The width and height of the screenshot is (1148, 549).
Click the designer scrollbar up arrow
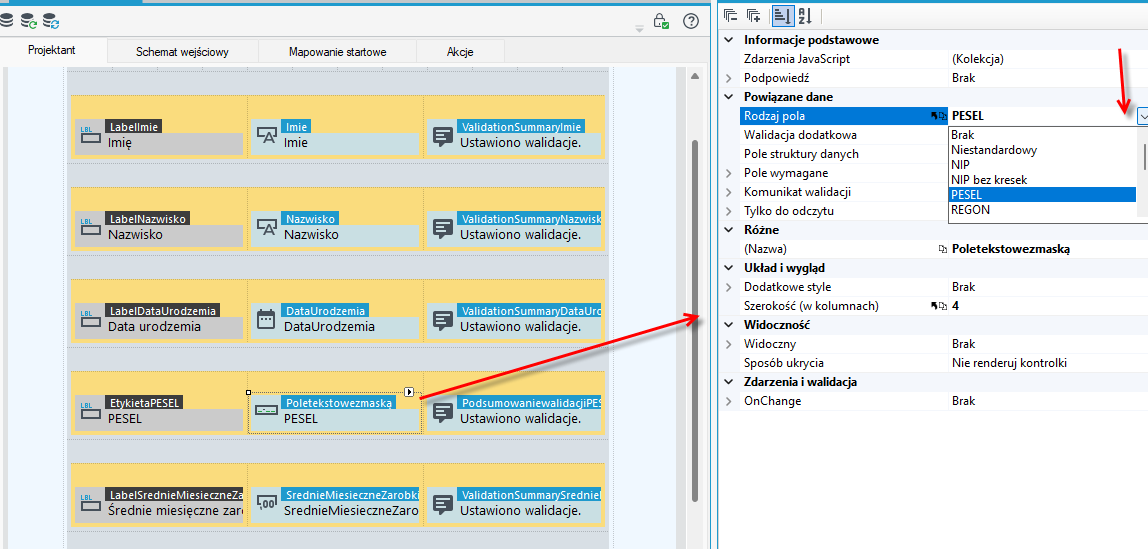point(695,75)
